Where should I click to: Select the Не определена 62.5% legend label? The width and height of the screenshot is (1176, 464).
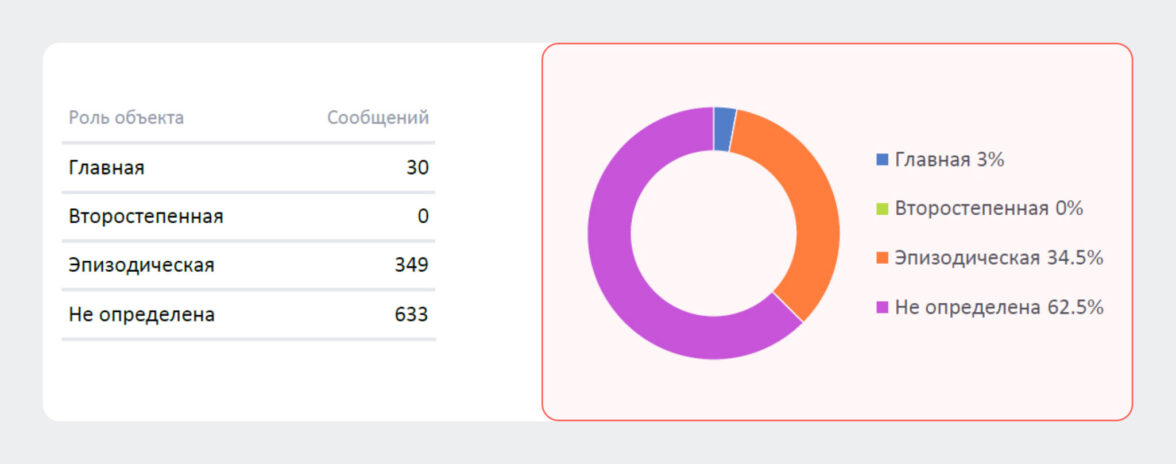(999, 308)
